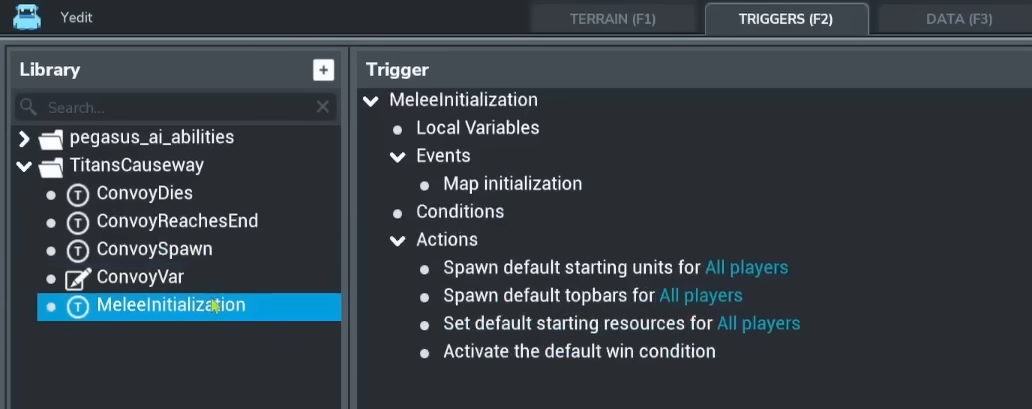Viewport: 1032px width, 409px height.
Task: Expand the pegasus_ai_abilities folder
Action: pyautogui.click(x=25, y=138)
